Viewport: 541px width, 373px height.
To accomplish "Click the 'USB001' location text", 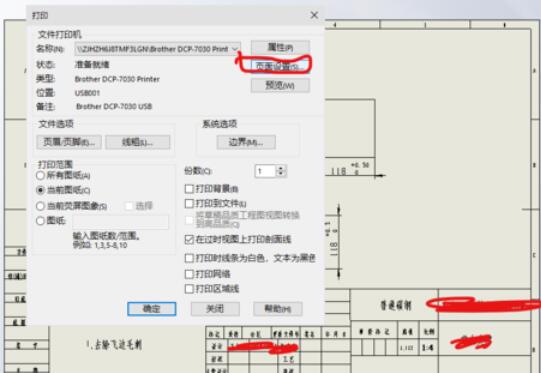I will (87, 93).
